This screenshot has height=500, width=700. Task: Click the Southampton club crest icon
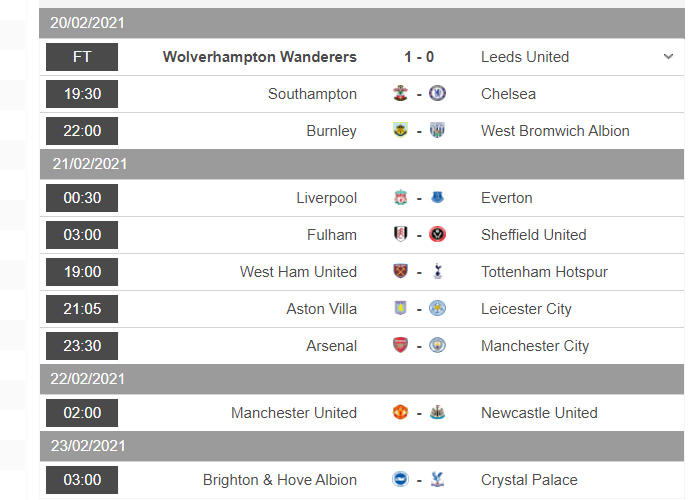[x=401, y=94]
